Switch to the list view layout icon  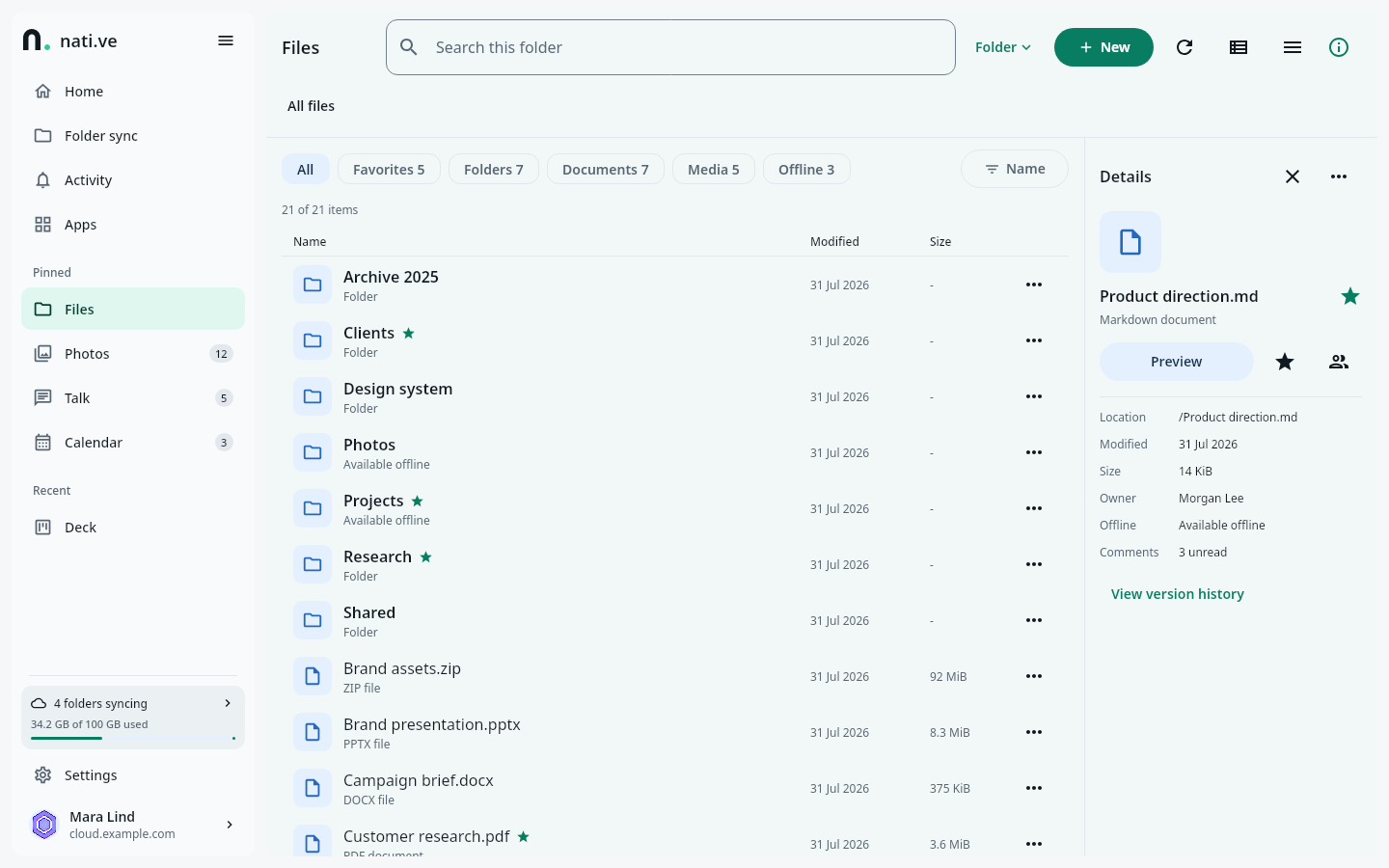pos(1239,47)
